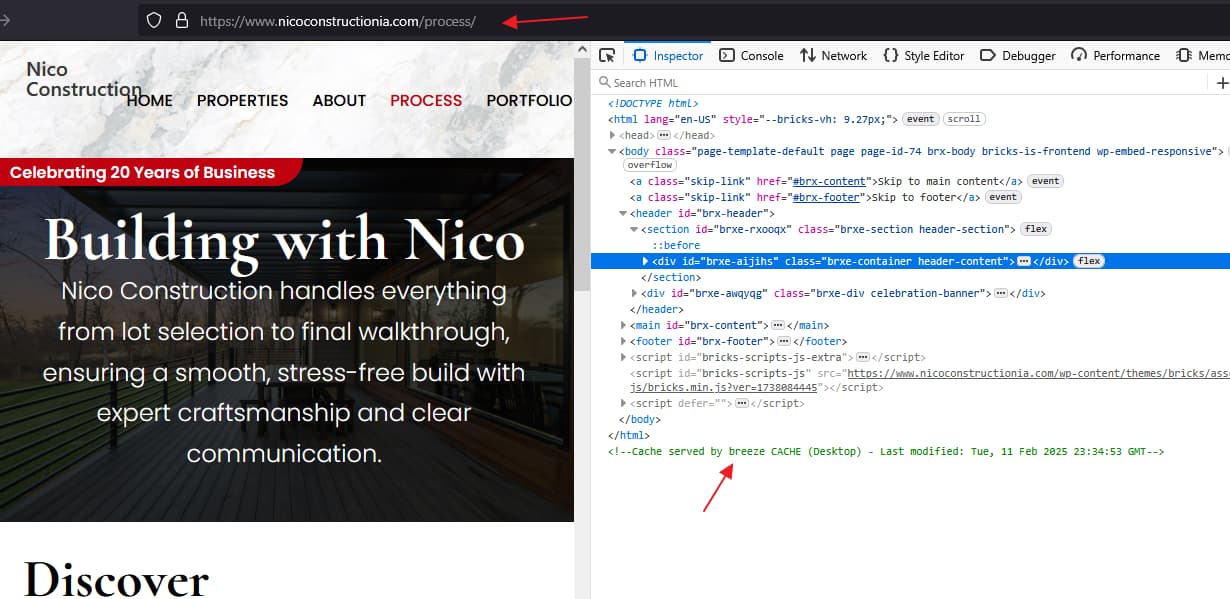This screenshot has height=599, width=1230.
Task: Open the Network tab
Action: (833, 56)
